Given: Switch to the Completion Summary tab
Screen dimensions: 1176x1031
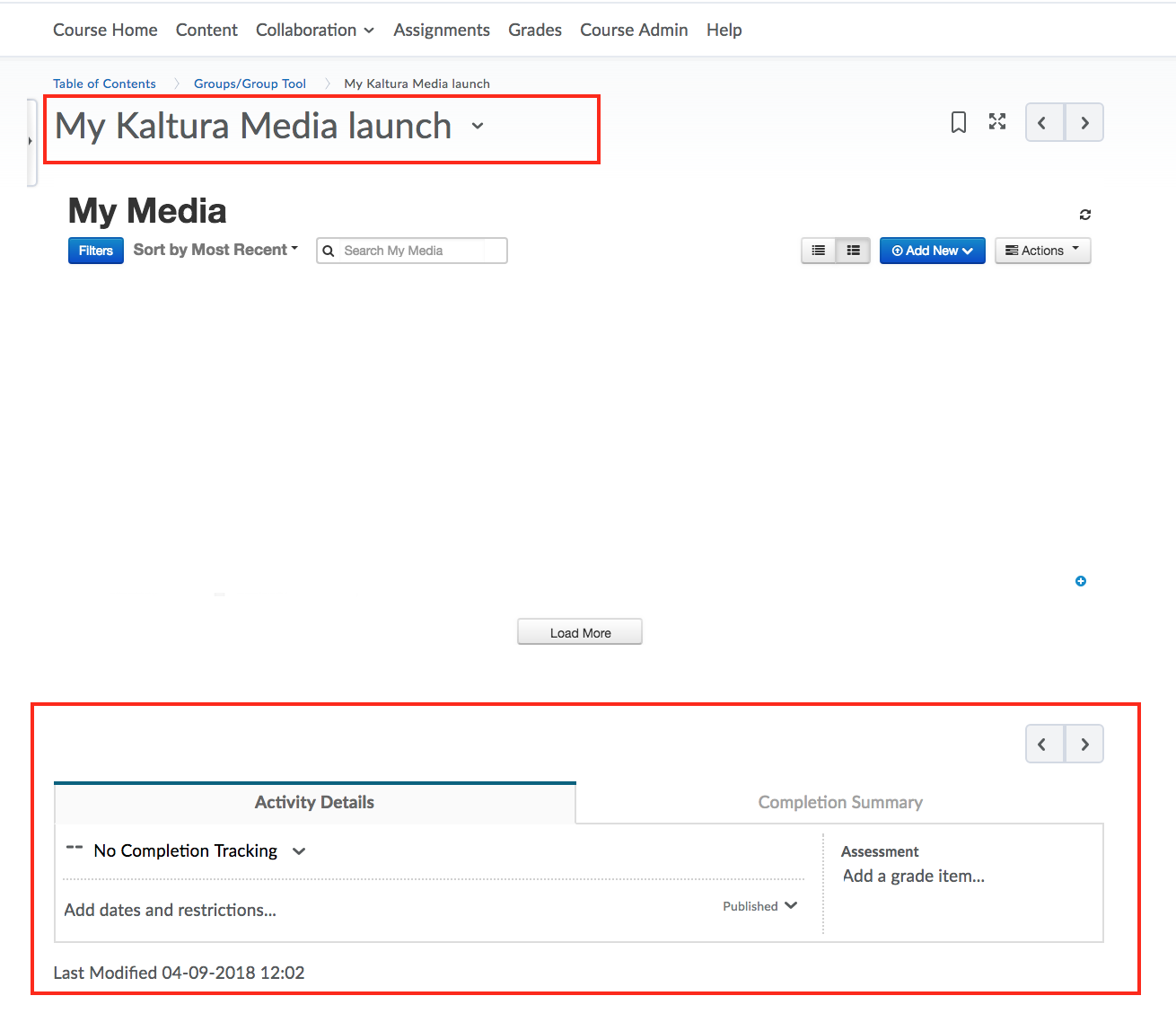Looking at the screenshot, I should coord(839,802).
